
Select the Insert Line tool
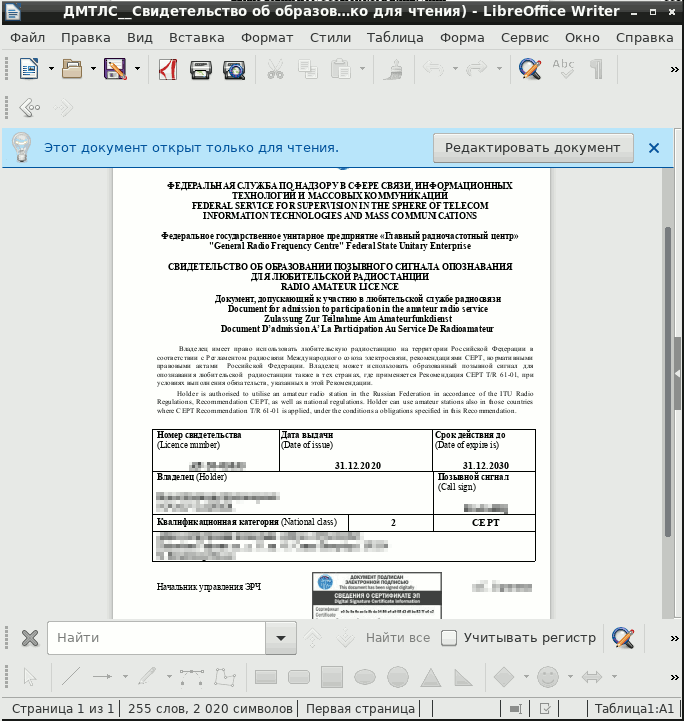point(71,677)
